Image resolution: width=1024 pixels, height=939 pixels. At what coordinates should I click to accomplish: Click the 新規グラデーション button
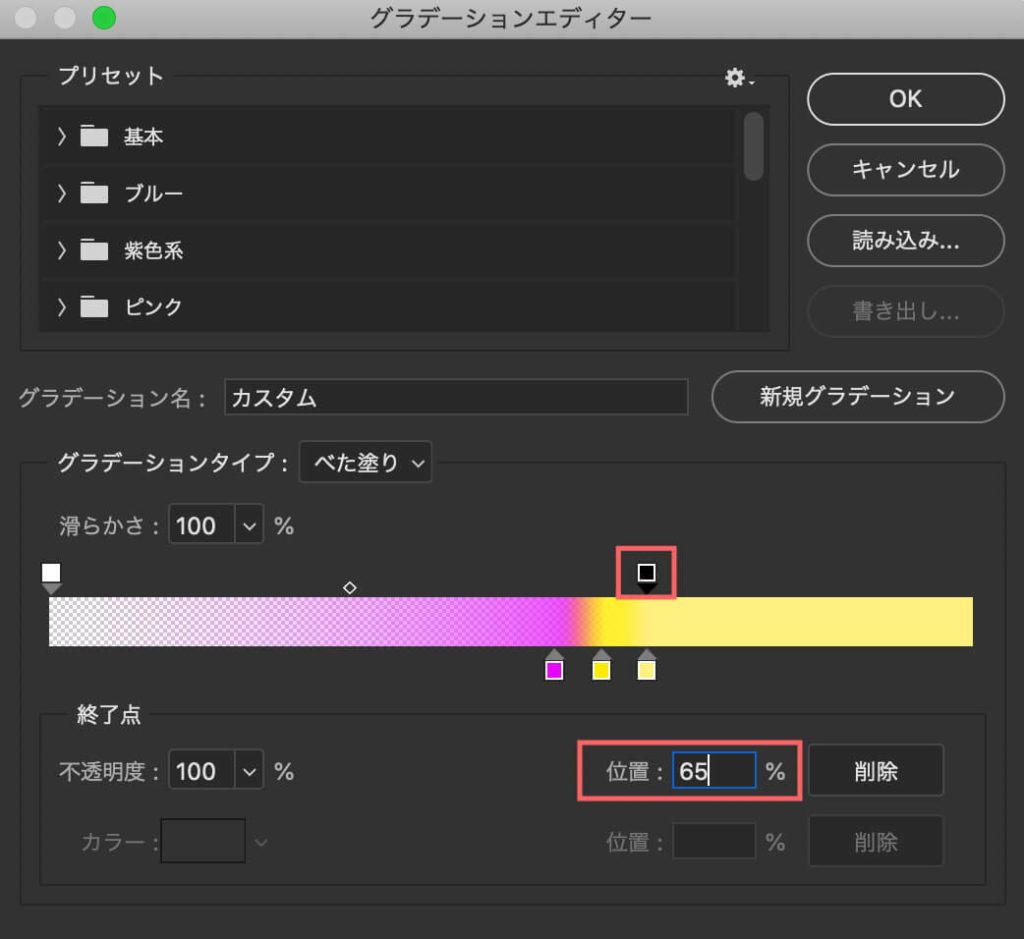[857, 396]
